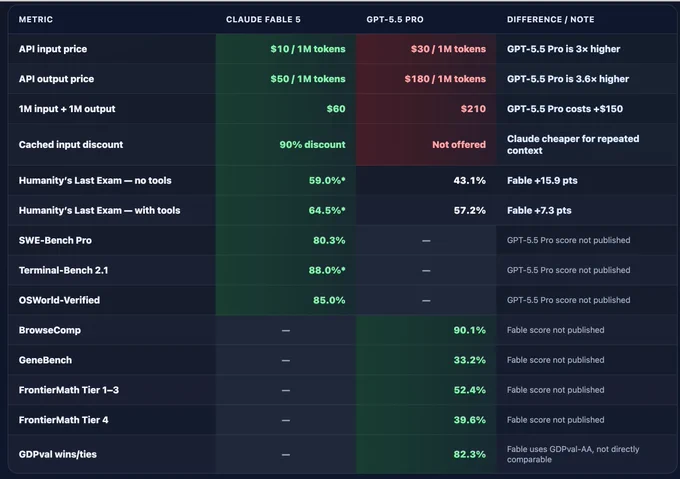The image size is (680, 479).
Task: Click the Terminal-Bench 'score not published' note
Action: (568, 270)
